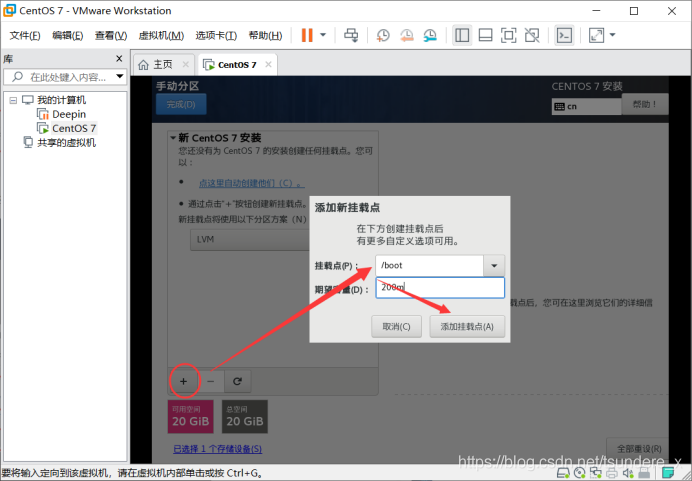Toggle the library sidebar view icon

(x=462, y=35)
